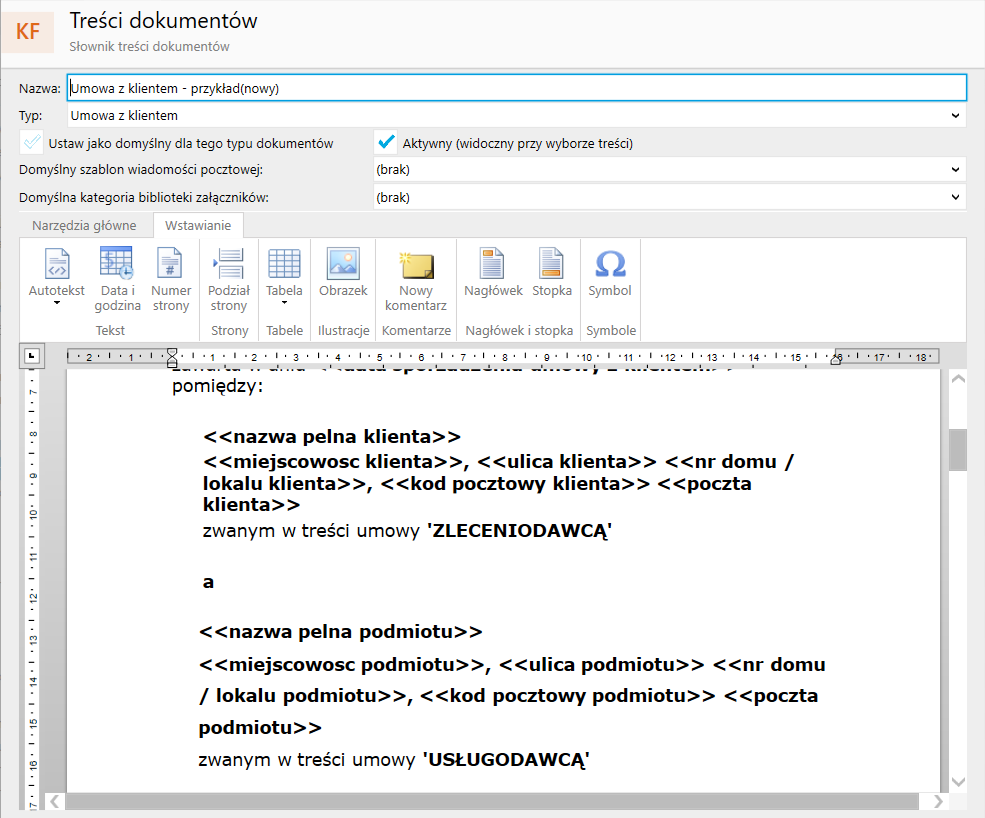Click the vertical scrollbar up arrow
This screenshot has height=818, width=985.
point(958,379)
